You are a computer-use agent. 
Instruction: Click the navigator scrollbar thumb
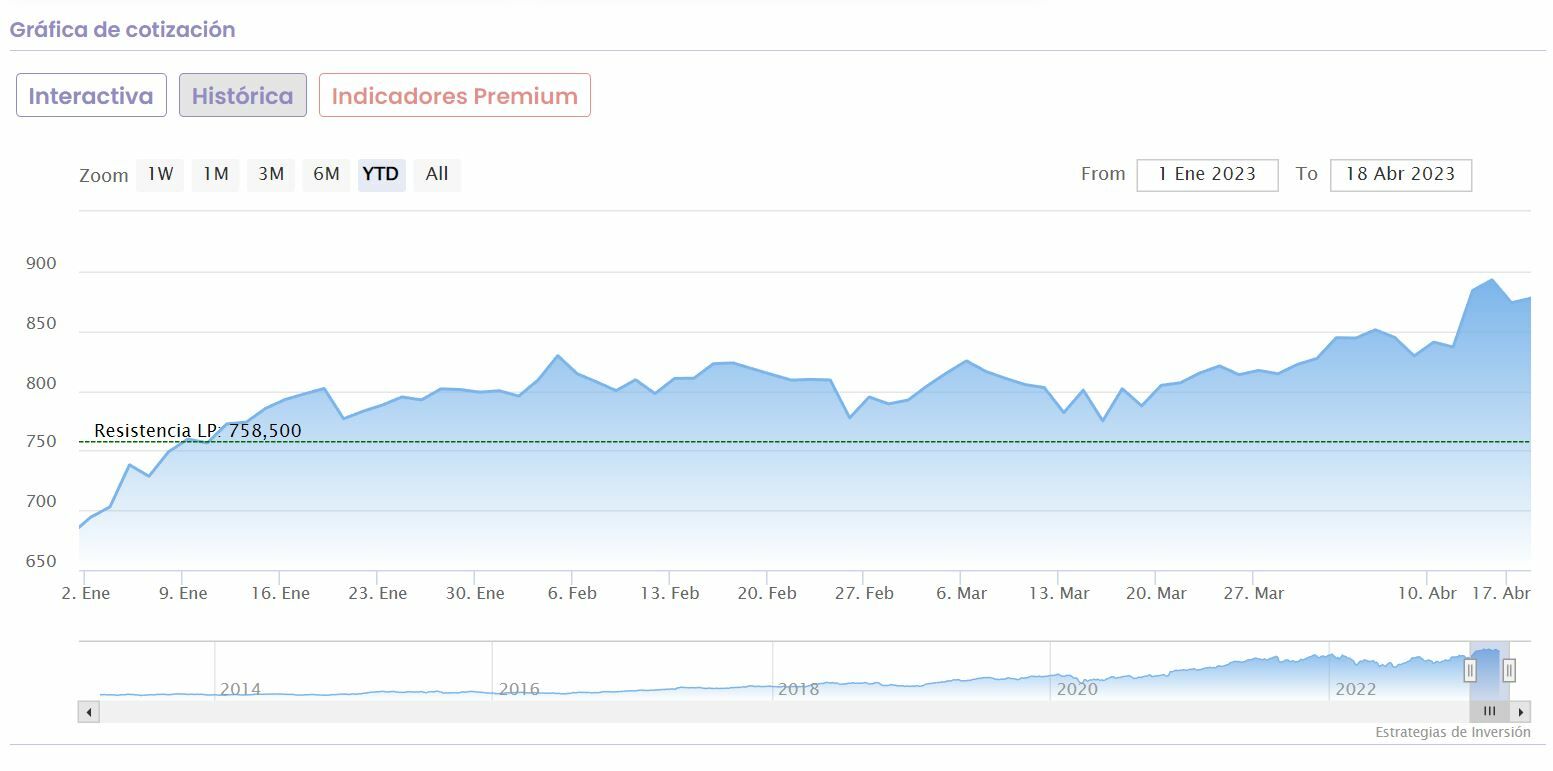[1489, 712]
